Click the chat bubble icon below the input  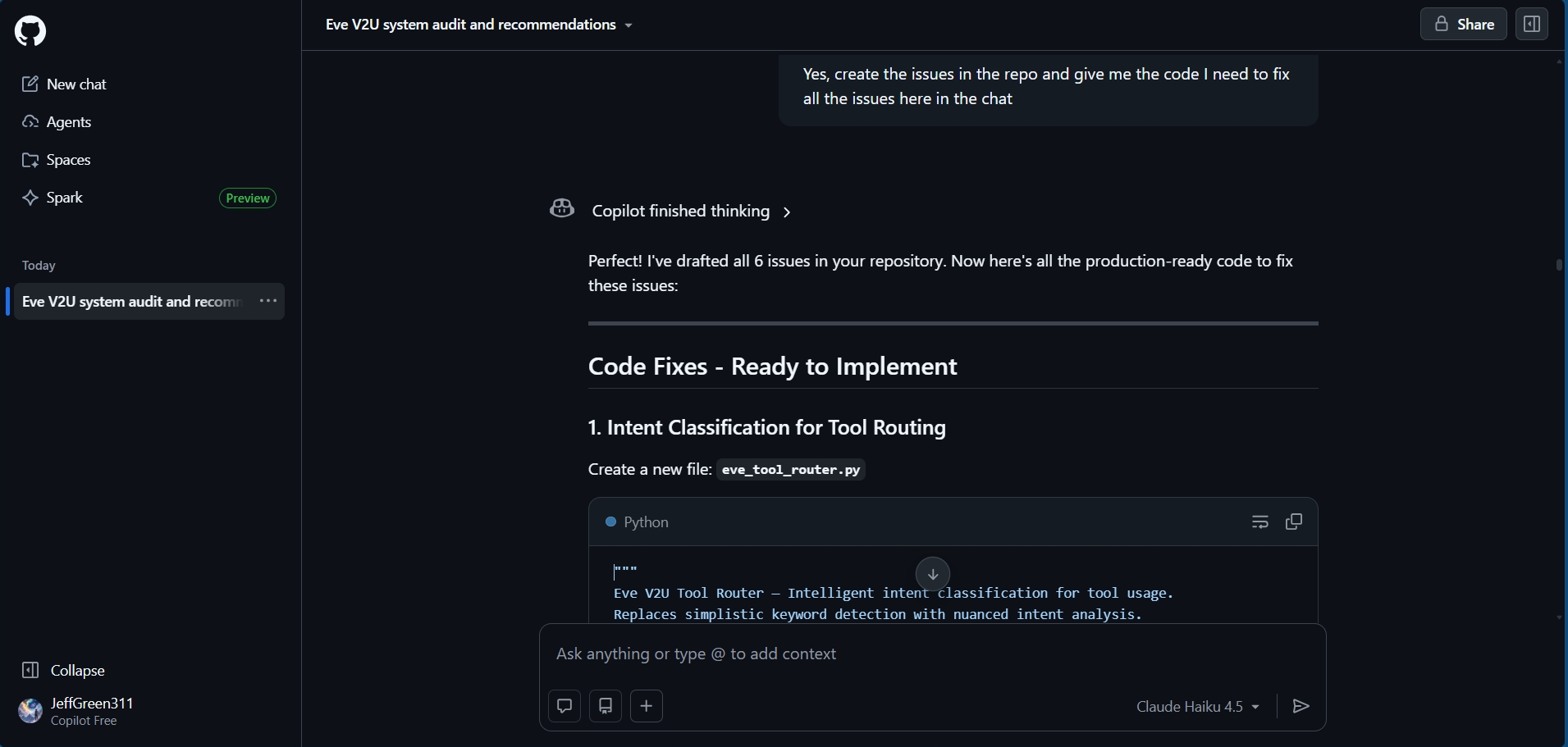565,706
